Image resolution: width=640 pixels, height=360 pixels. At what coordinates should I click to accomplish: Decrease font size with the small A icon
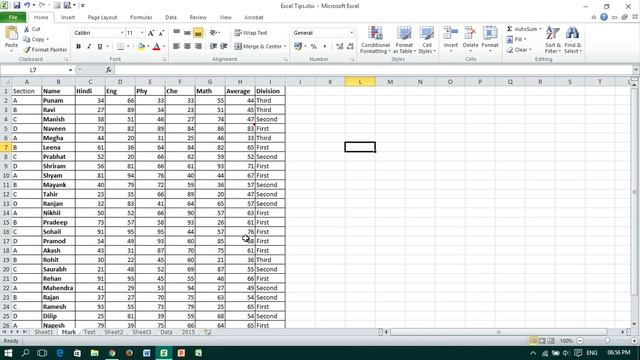161,33
